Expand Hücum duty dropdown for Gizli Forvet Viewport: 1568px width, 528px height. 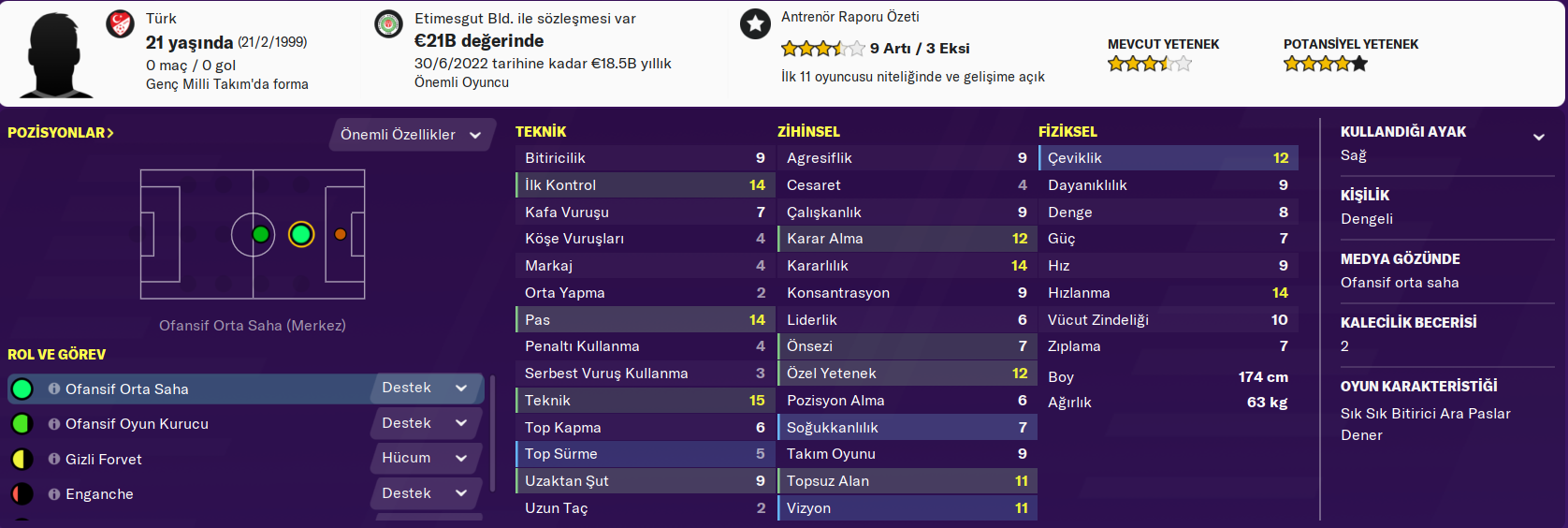426,458
